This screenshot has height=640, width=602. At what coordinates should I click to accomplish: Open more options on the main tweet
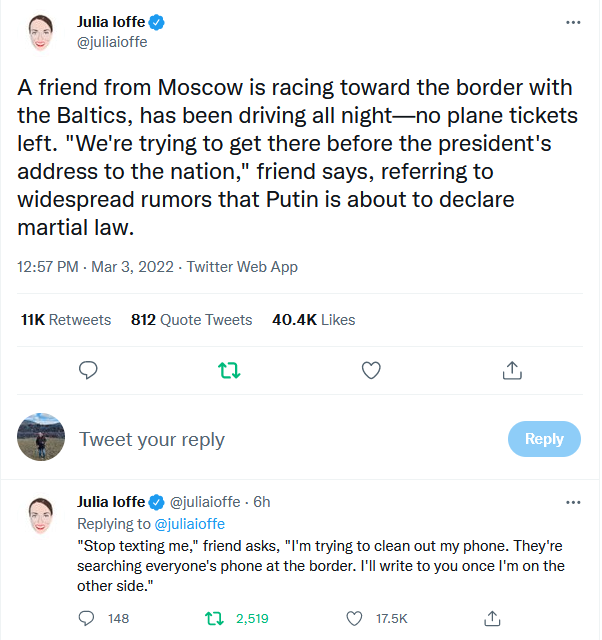(x=573, y=21)
